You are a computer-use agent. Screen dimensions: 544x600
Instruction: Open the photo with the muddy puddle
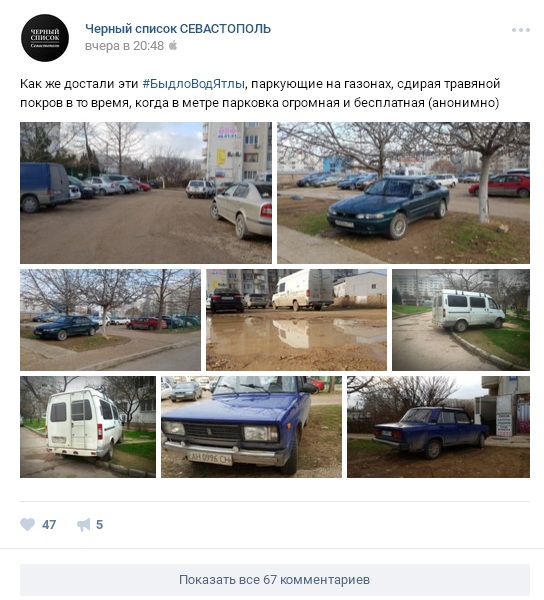(296, 320)
